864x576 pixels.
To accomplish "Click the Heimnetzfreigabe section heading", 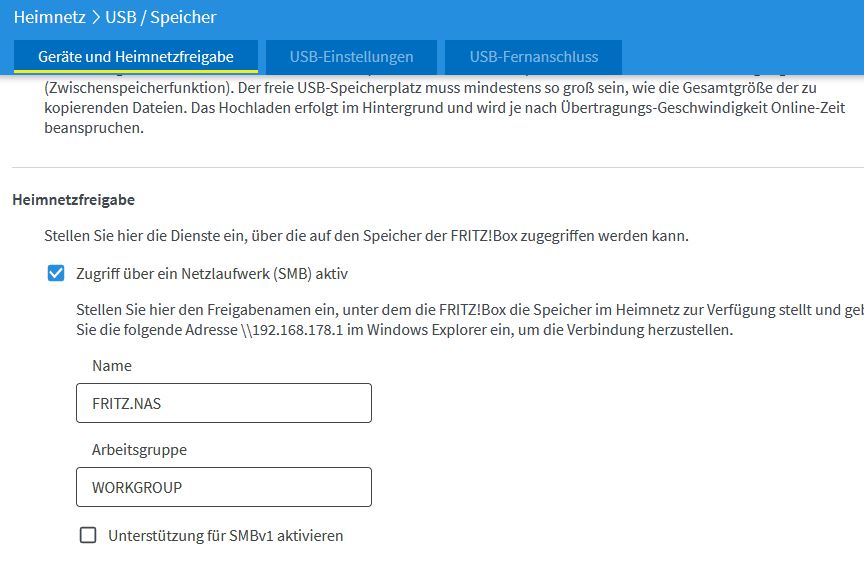I will 73,200.
